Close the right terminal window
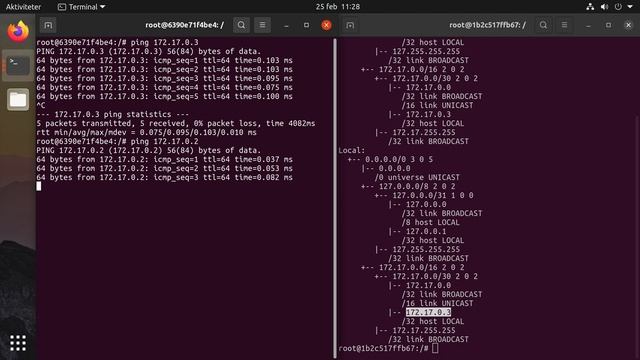Screen dimensions: 640x360 tap(628, 25)
